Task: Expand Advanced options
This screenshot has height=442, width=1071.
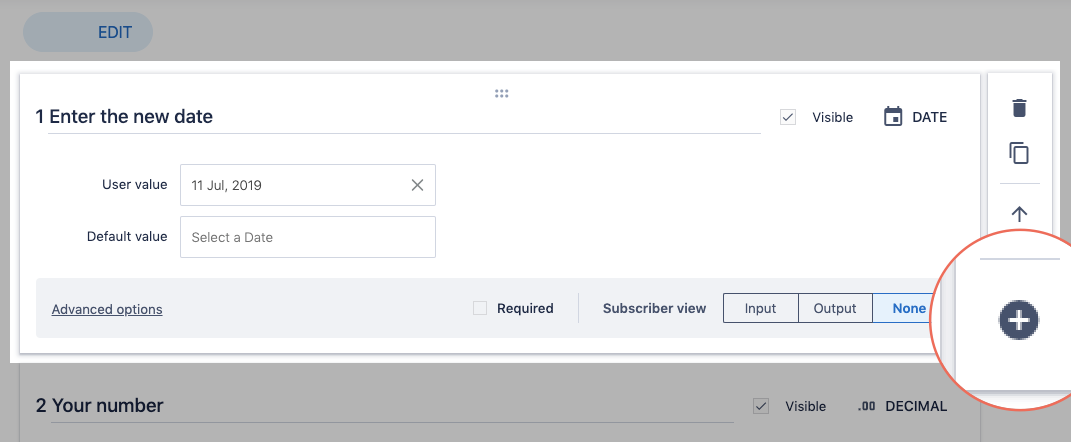Action: (x=107, y=309)
